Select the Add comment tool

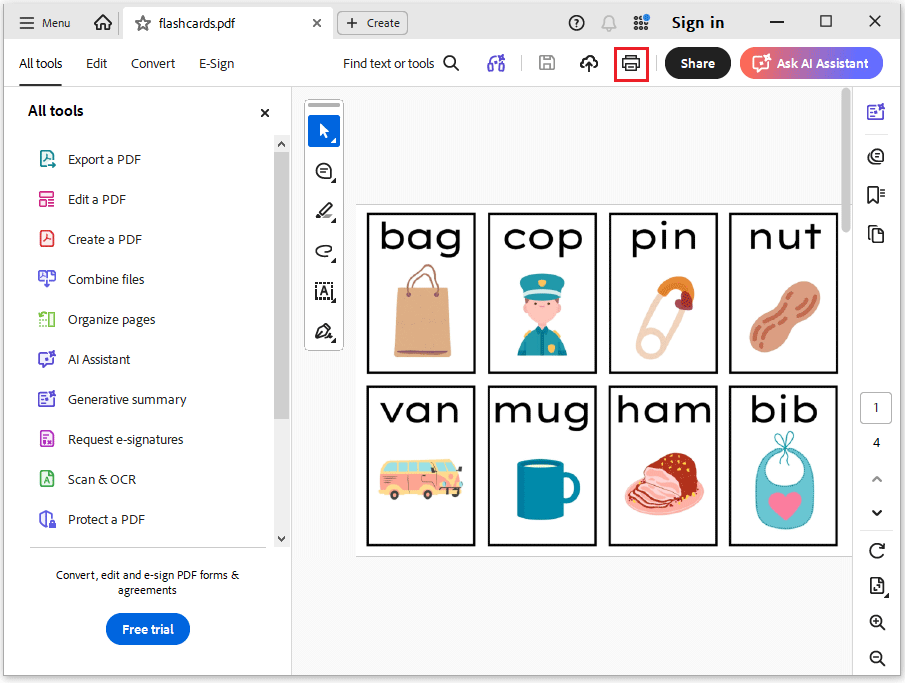[324, 171]
